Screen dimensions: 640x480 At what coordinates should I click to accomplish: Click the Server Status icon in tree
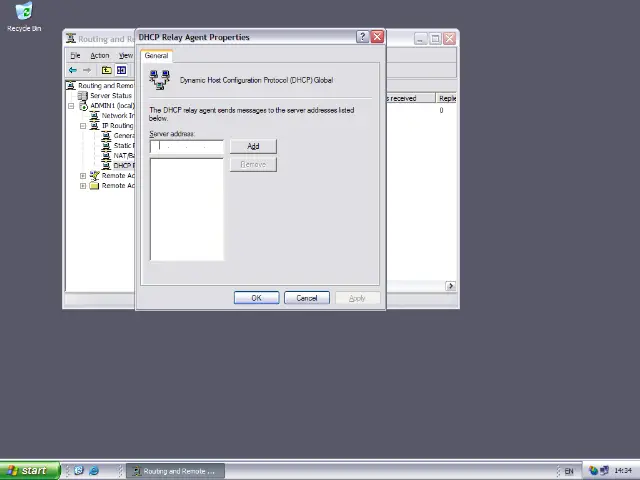(83, 96)
